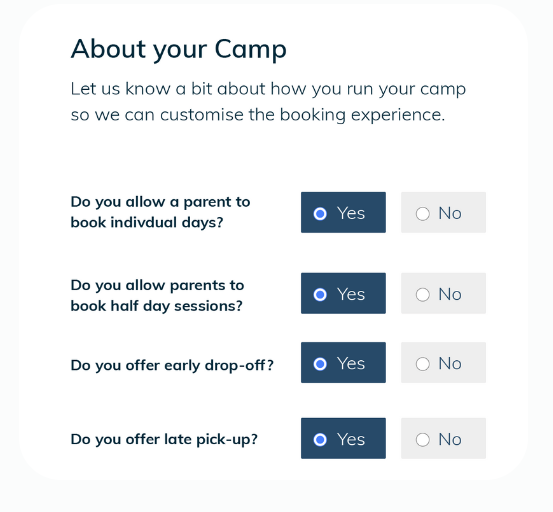Screen dimensions: 553x512
Task: Select Yes for booking individual days
Action: tap(343, 212)
